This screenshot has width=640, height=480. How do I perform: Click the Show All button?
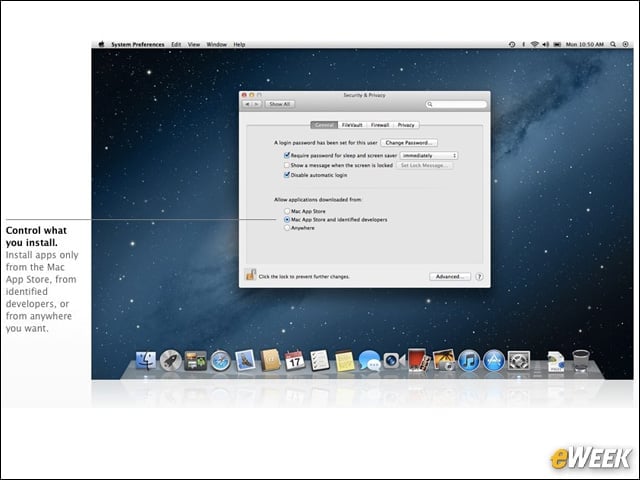pos(280,104)
